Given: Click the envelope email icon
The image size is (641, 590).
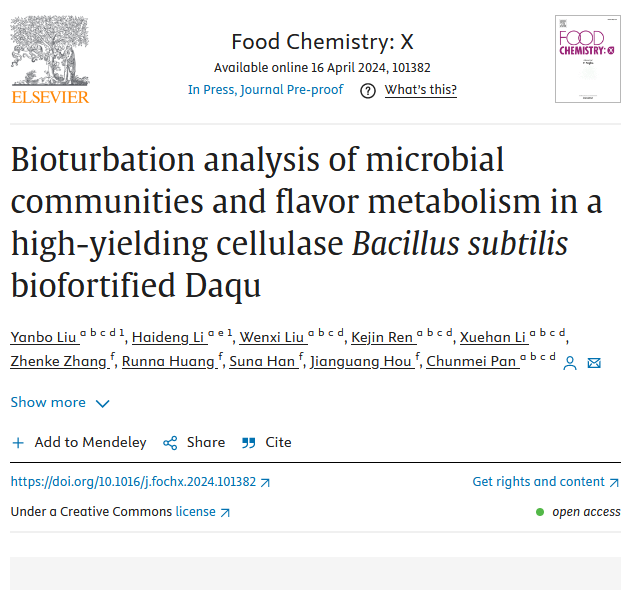Looking at the screenshot, I should click(594, 363).
